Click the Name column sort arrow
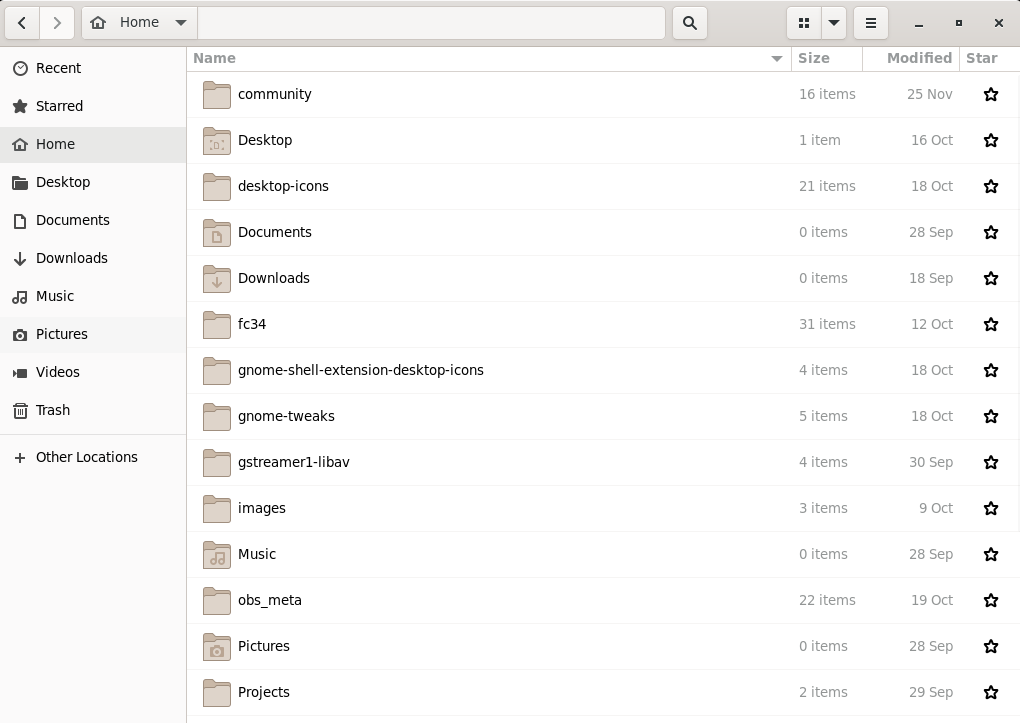This screenshot has width=1020, height=723. coord(776,59)
